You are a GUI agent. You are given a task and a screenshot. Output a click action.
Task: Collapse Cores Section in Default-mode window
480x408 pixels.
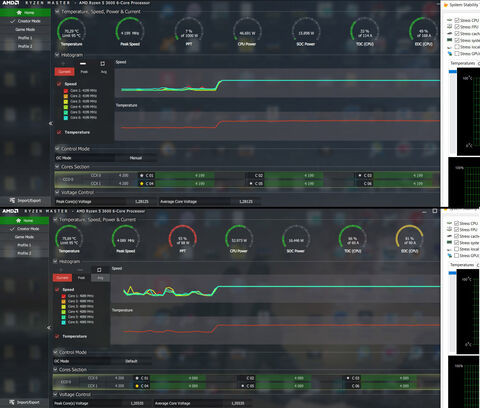pyautogui.click(x=55, y=370)
